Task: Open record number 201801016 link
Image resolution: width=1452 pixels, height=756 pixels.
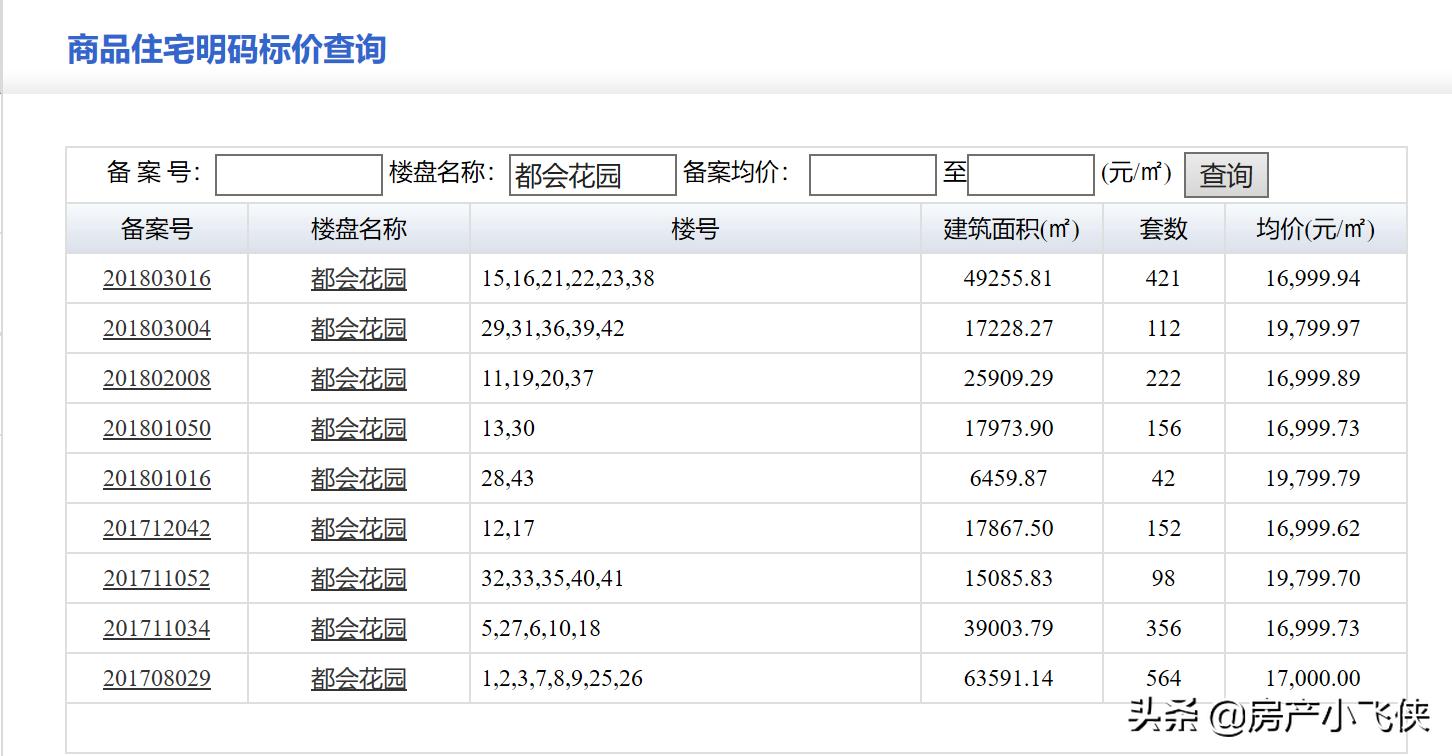Action: click(x=157, y=478)
